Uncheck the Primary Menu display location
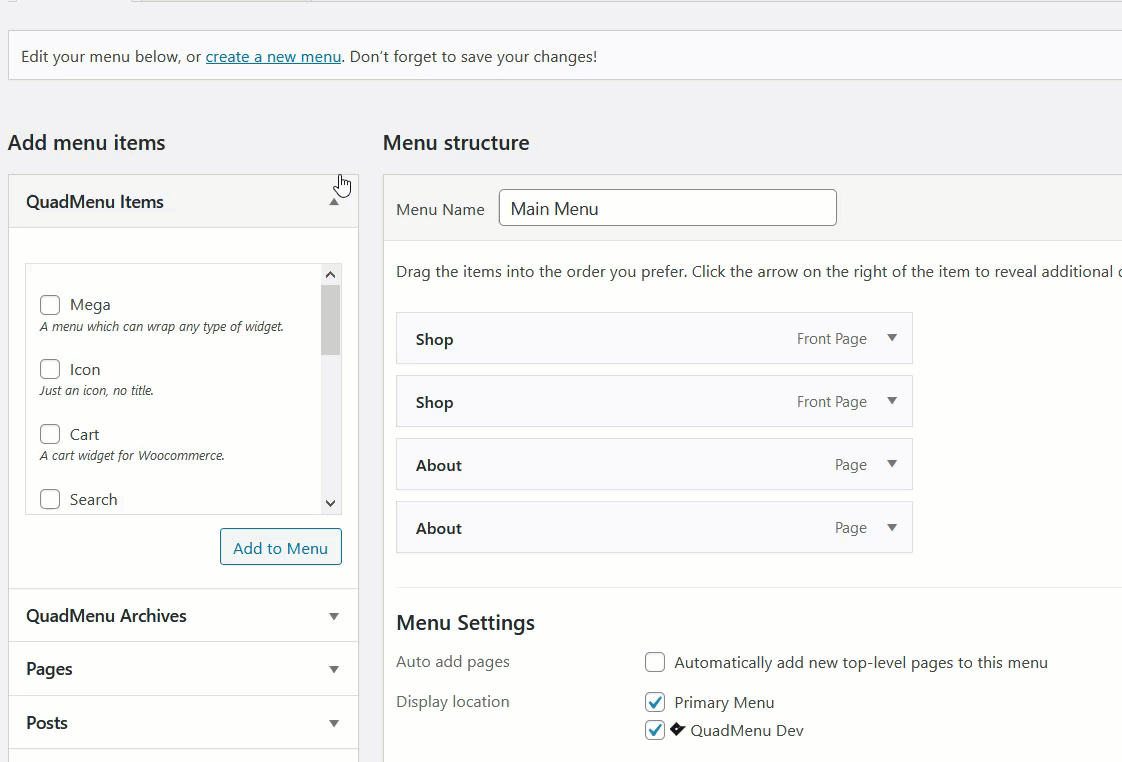 click(655, 702)
